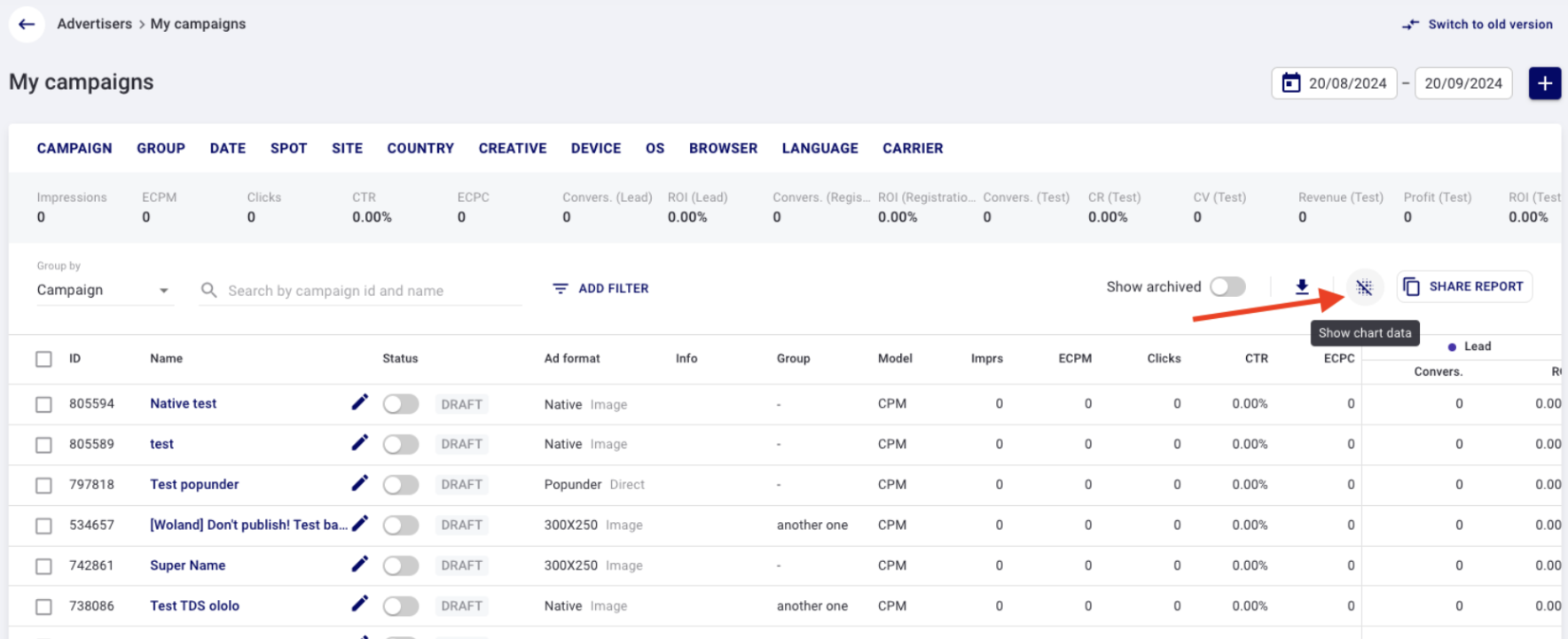Check the select-all header checkbox
Viewport: 1568px width, 639px height.
(43, 359)
